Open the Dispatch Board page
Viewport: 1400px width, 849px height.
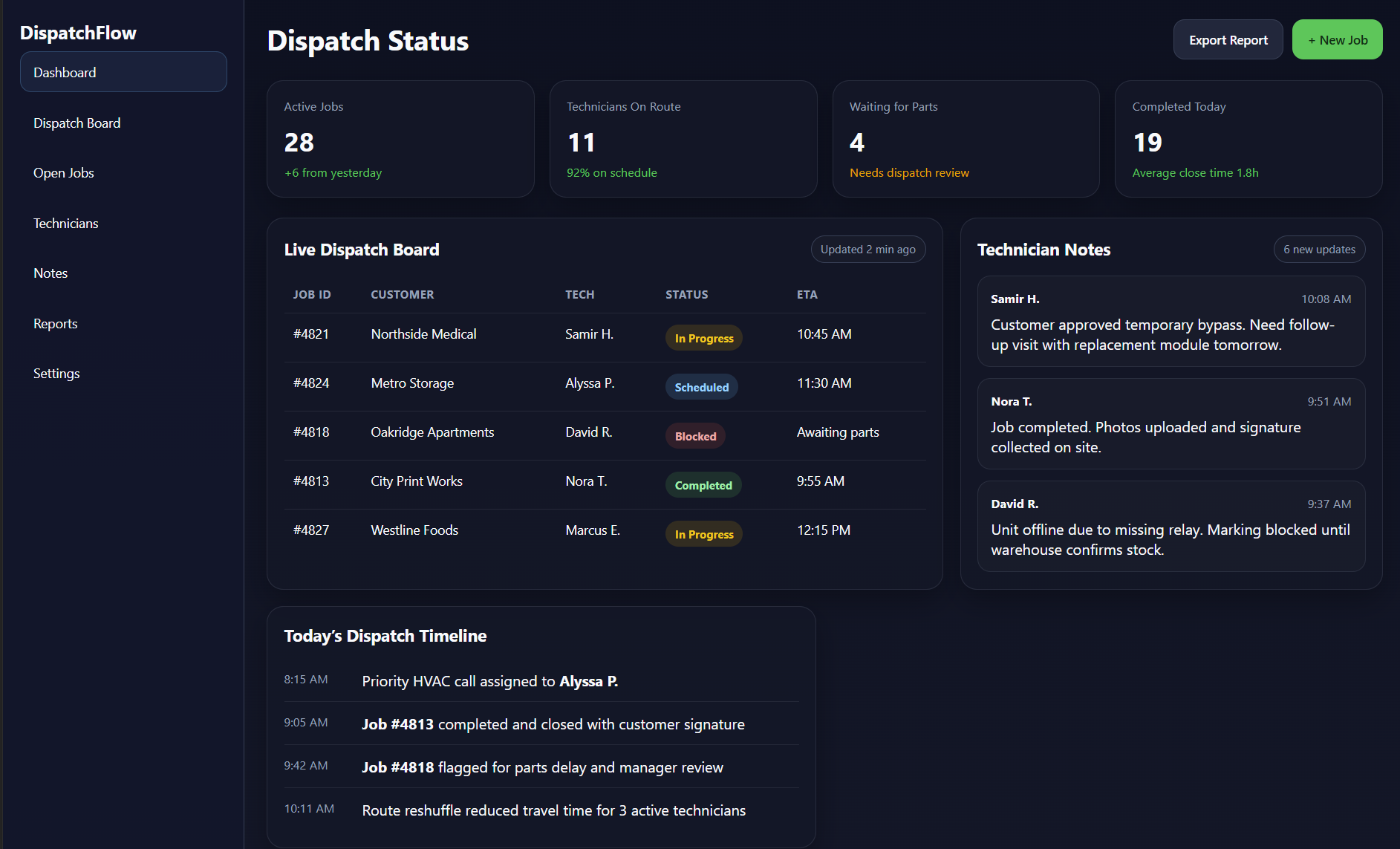[x=76, y=123]
